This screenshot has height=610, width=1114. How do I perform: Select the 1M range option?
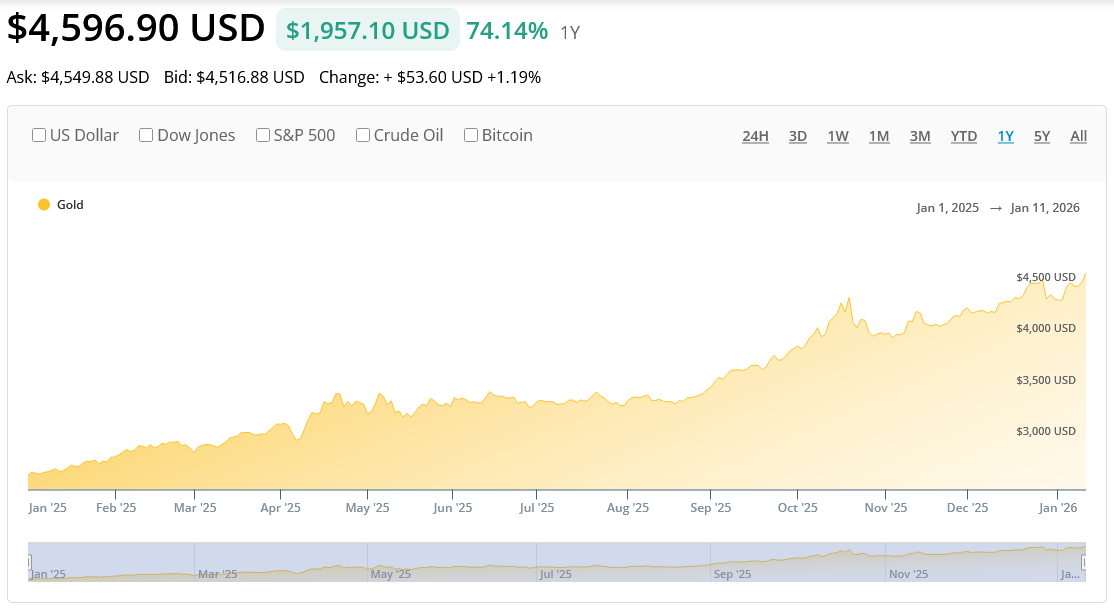click(x=879, y=136)
